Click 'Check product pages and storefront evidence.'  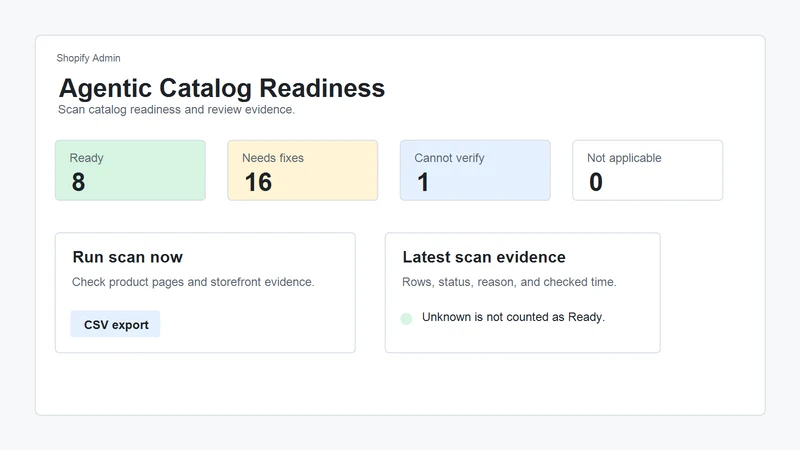(x=193, y=282)
